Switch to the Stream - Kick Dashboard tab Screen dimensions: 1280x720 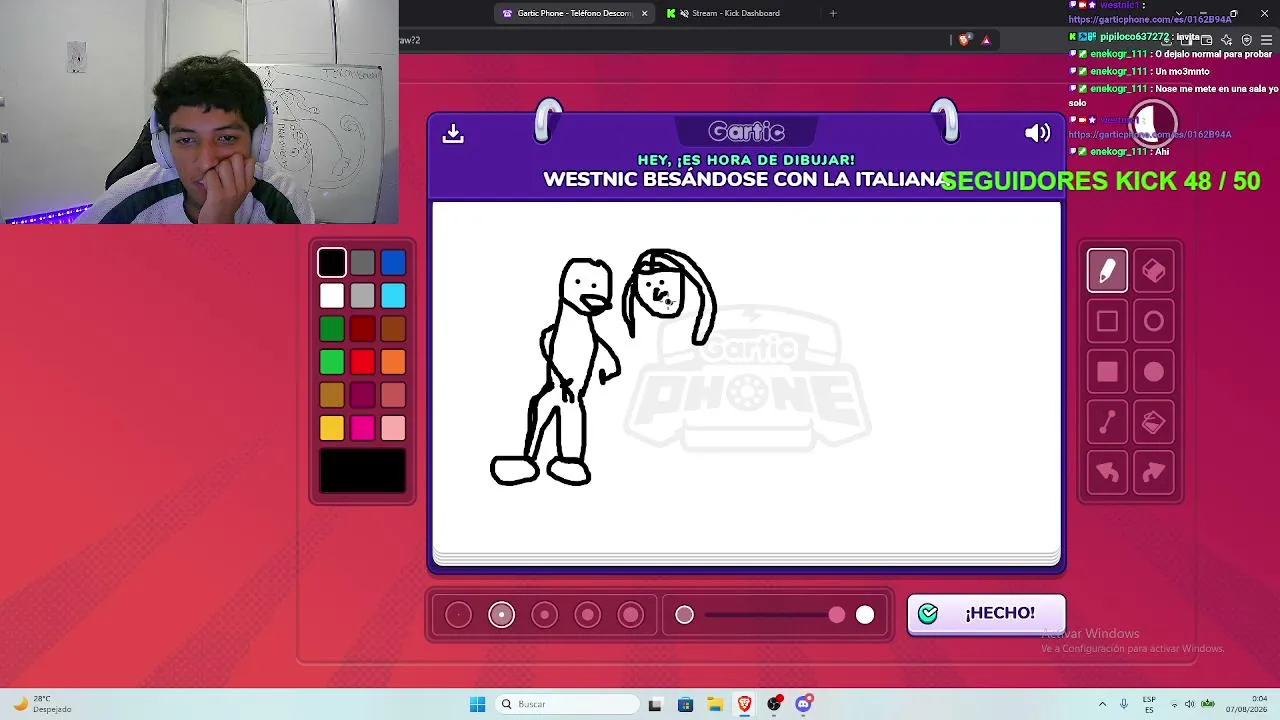(736, 13)
